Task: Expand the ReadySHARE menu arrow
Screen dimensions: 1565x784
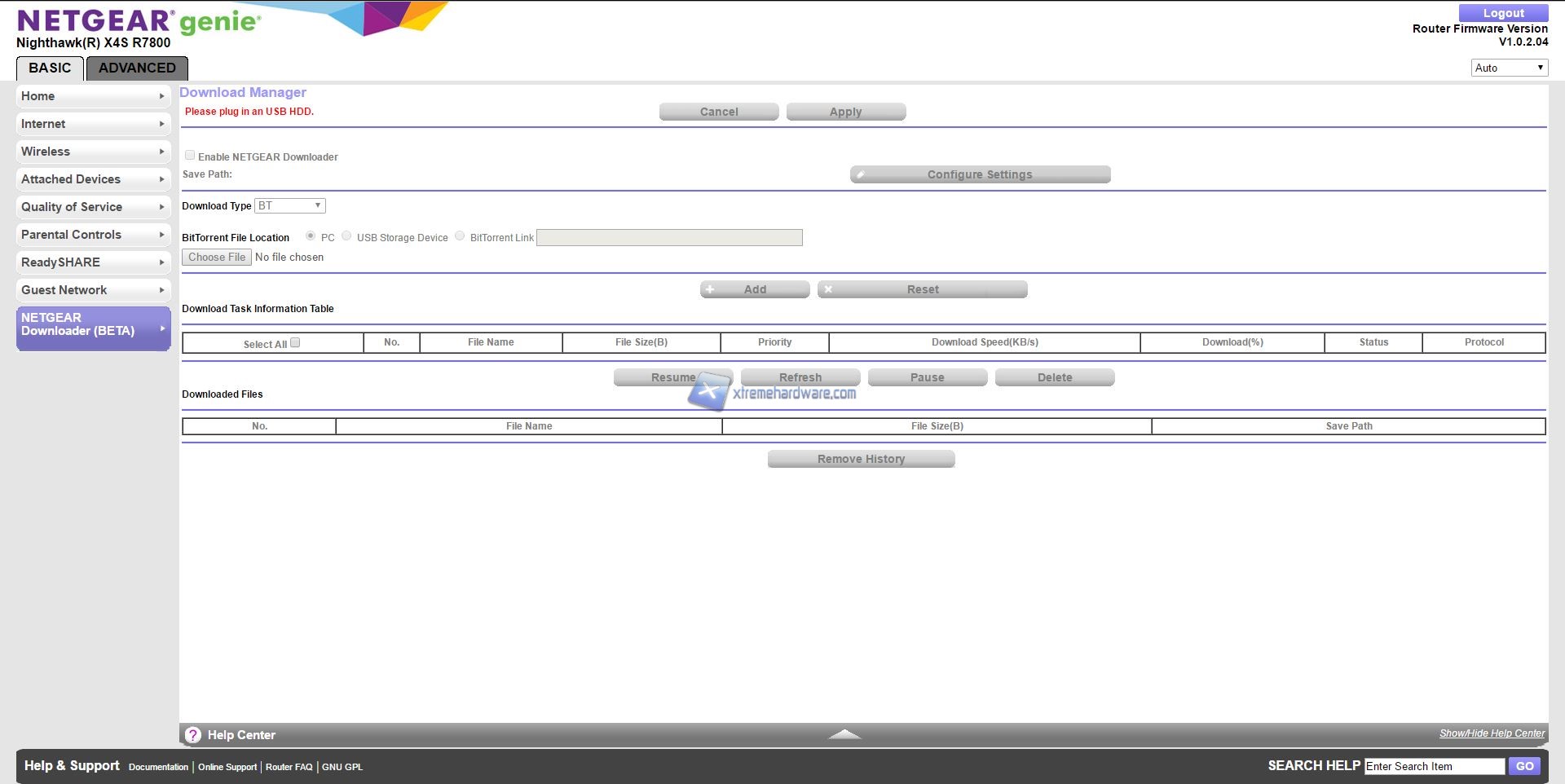Action: tap(161, 262)
